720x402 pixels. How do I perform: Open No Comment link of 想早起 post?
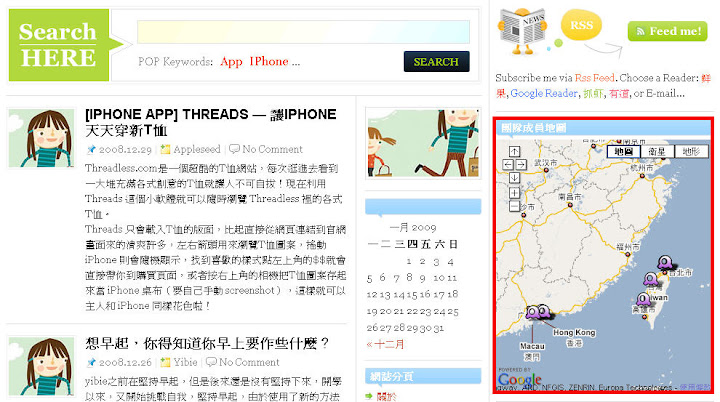(x=249, y=362)
